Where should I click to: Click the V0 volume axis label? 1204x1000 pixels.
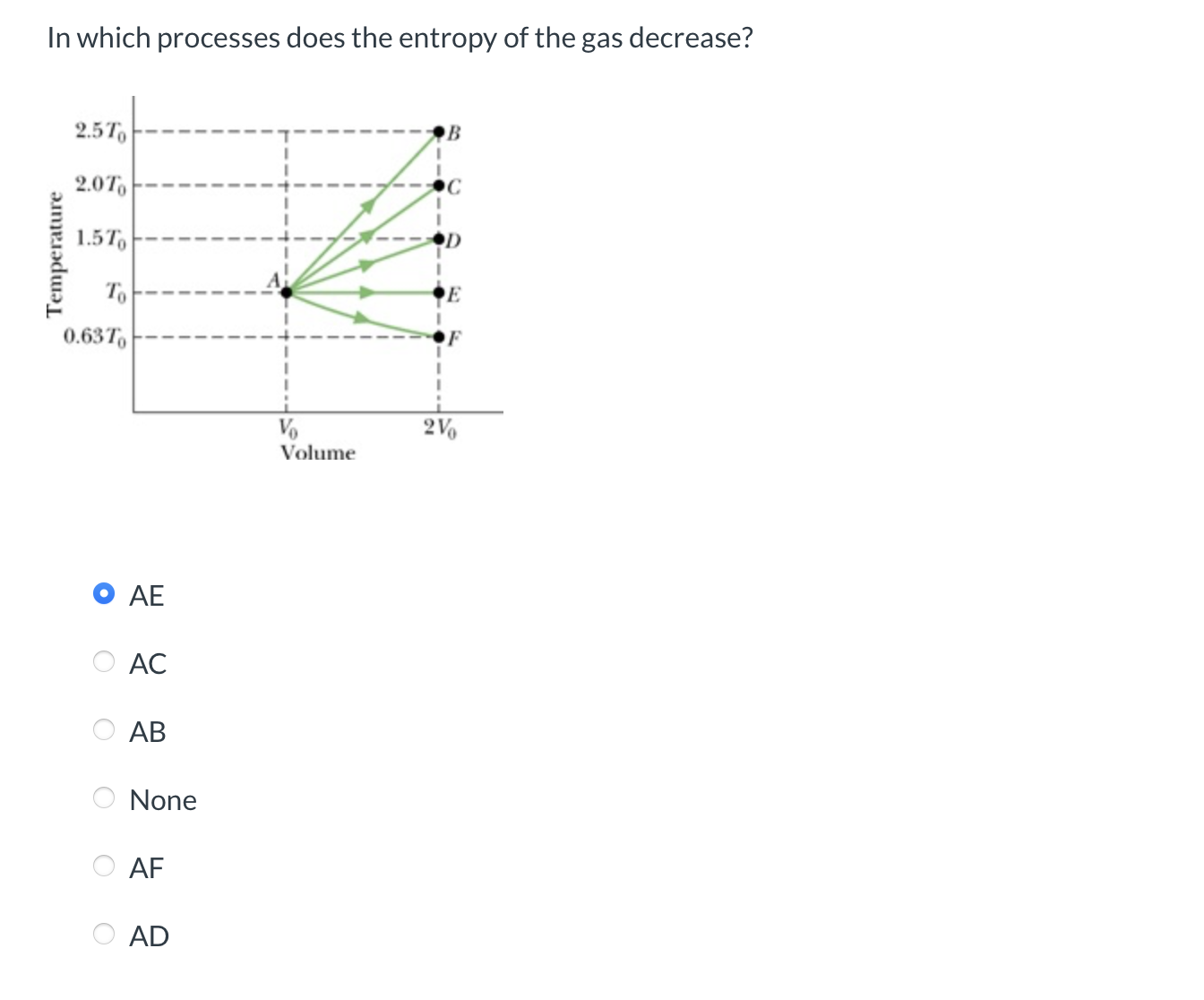(286, 427)
